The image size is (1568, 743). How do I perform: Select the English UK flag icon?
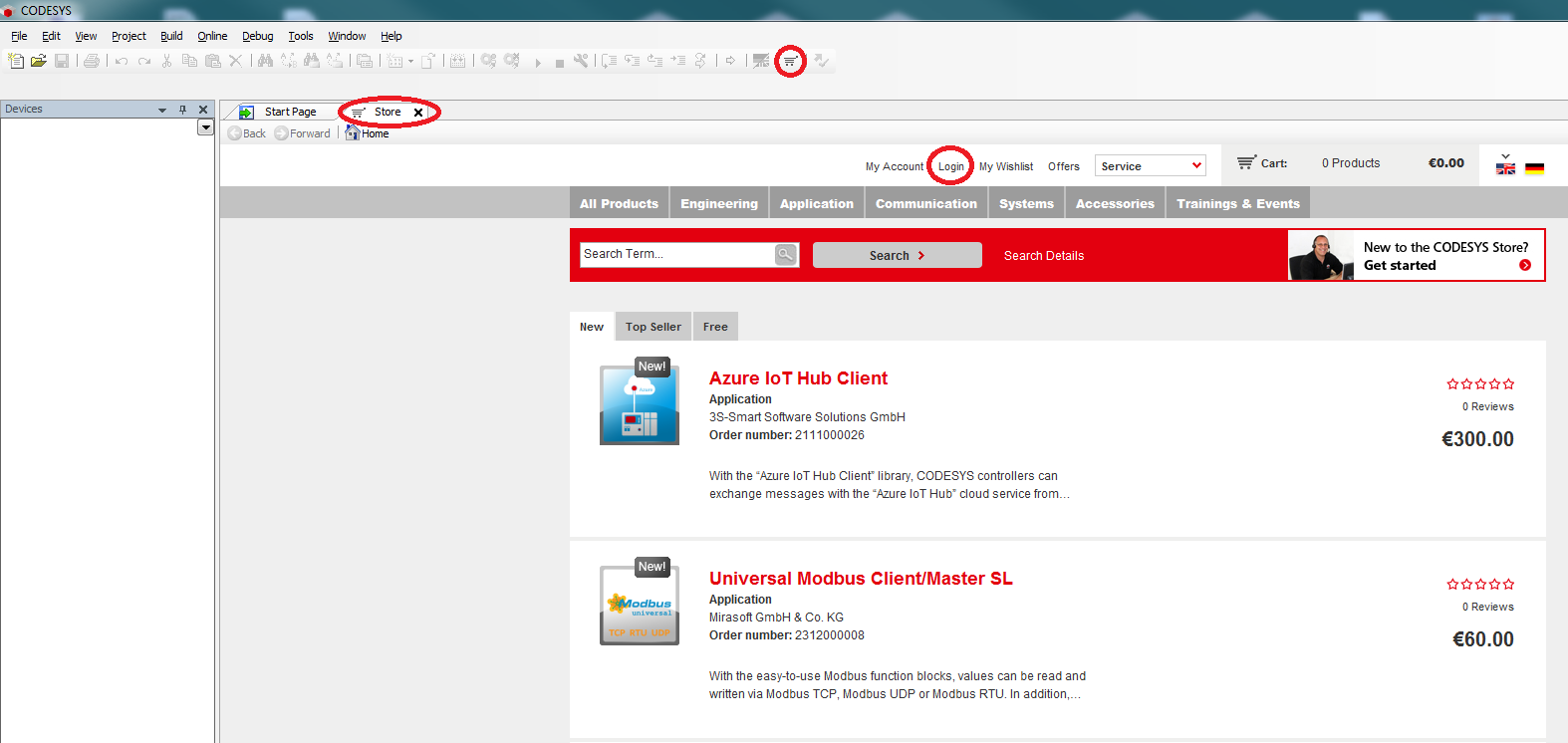click(1505, 168)
